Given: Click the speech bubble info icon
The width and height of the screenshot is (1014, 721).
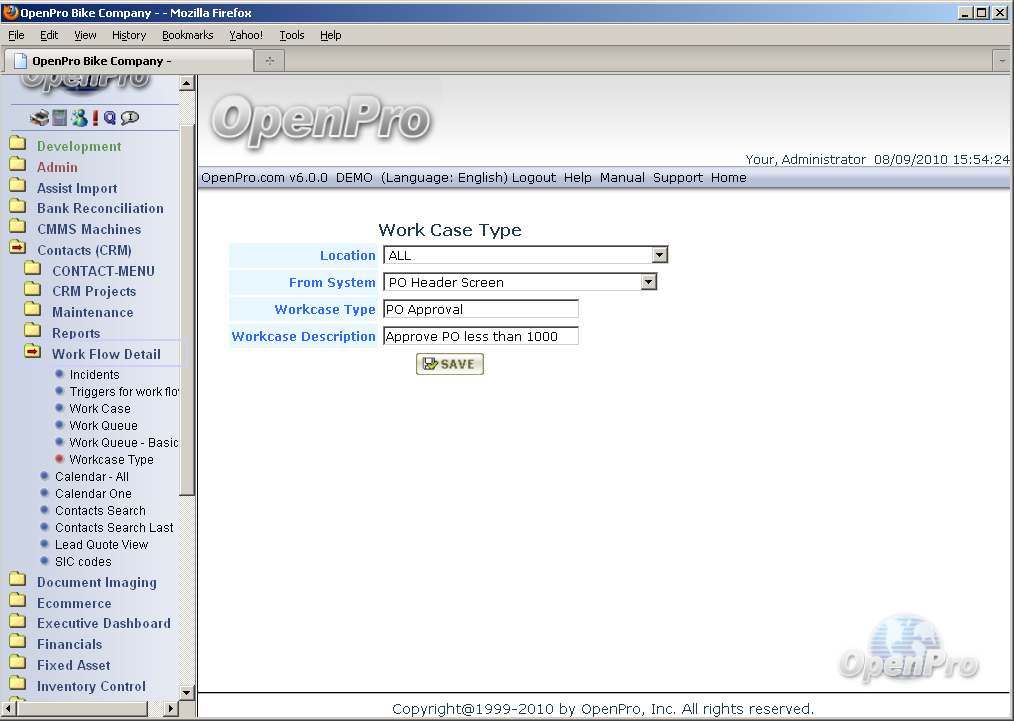Looking at the screenshot, I should 130,118.
